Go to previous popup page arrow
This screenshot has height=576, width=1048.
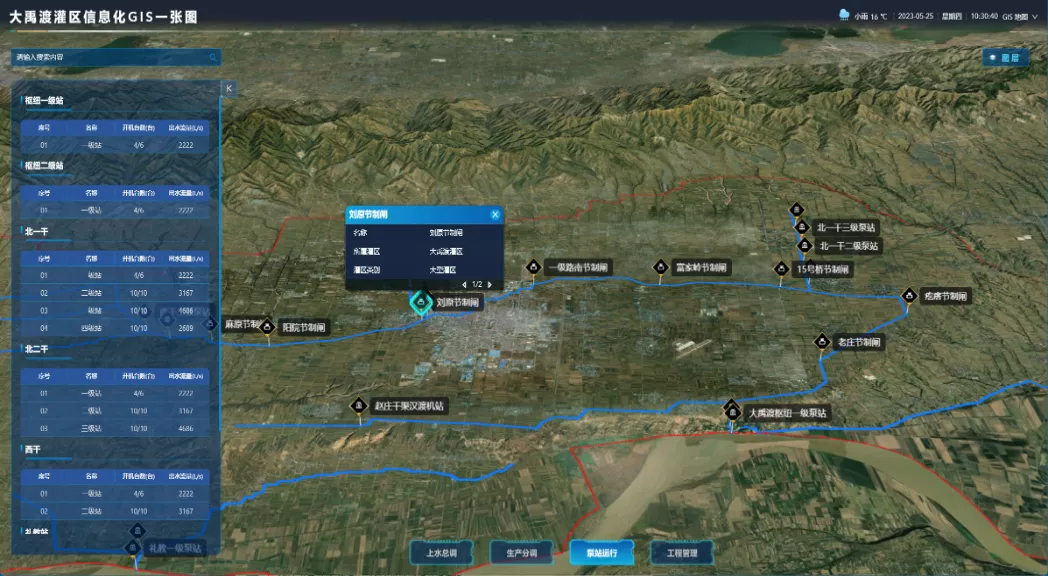[464, 285]
